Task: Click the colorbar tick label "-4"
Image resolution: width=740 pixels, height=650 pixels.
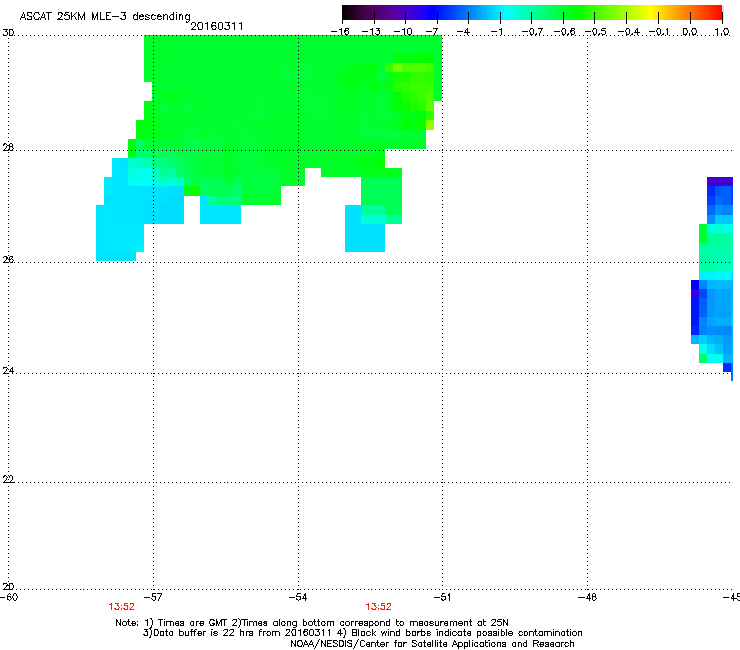Action: tap(463, 32)
